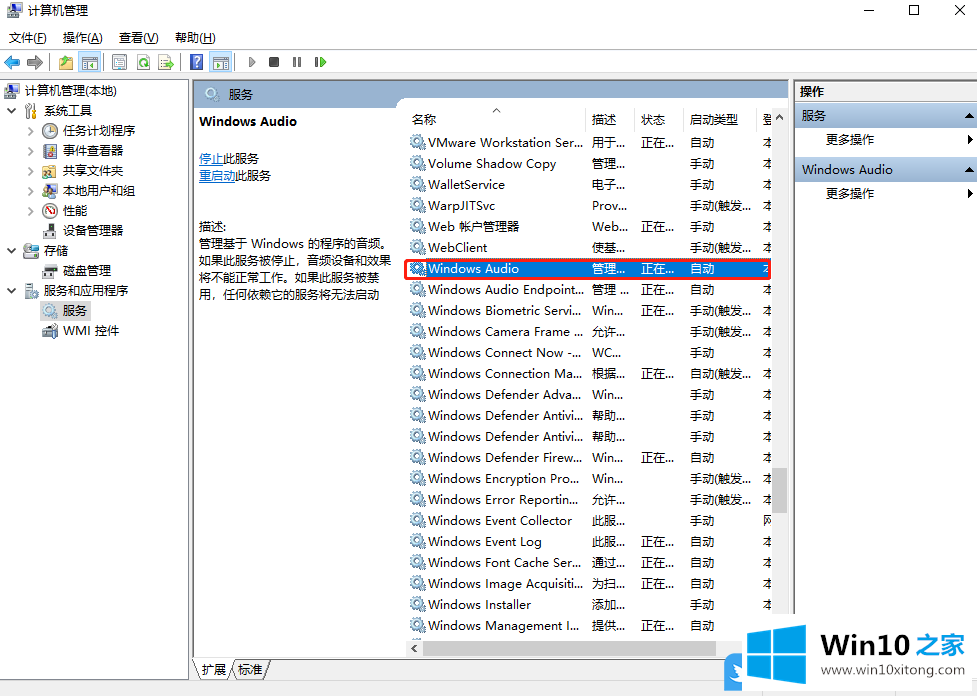Select 设备管理器 in the tree
Viewport: 977px width, 696px height.
click(x=93, y=231)
